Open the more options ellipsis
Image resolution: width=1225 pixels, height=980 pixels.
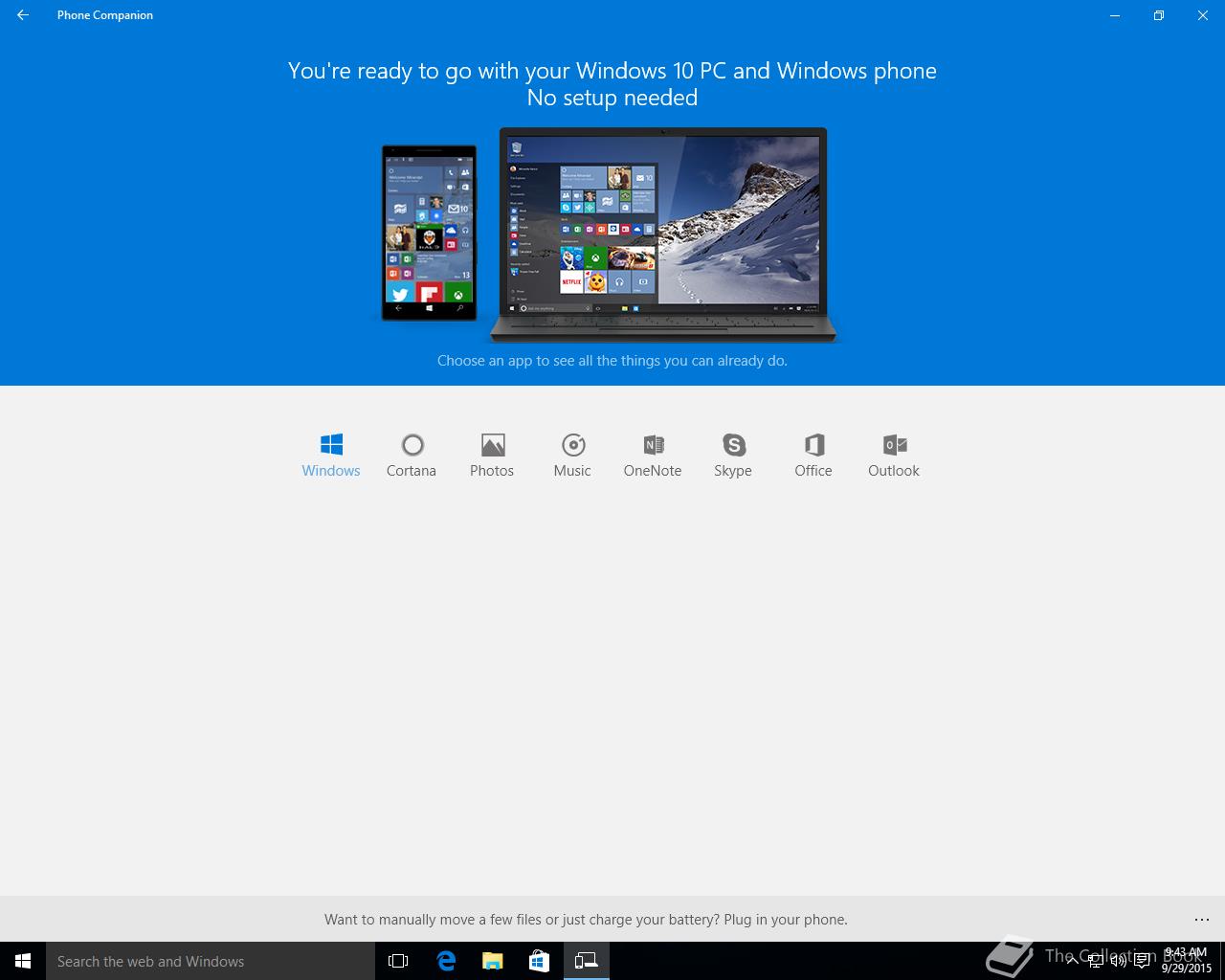pyautogui.click(x=1202, y=920)
